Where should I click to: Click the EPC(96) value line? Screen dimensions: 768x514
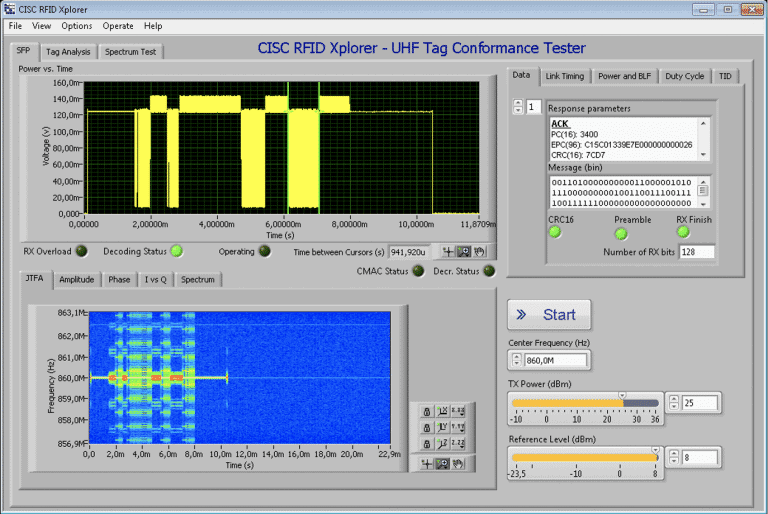tap(622, 145)
